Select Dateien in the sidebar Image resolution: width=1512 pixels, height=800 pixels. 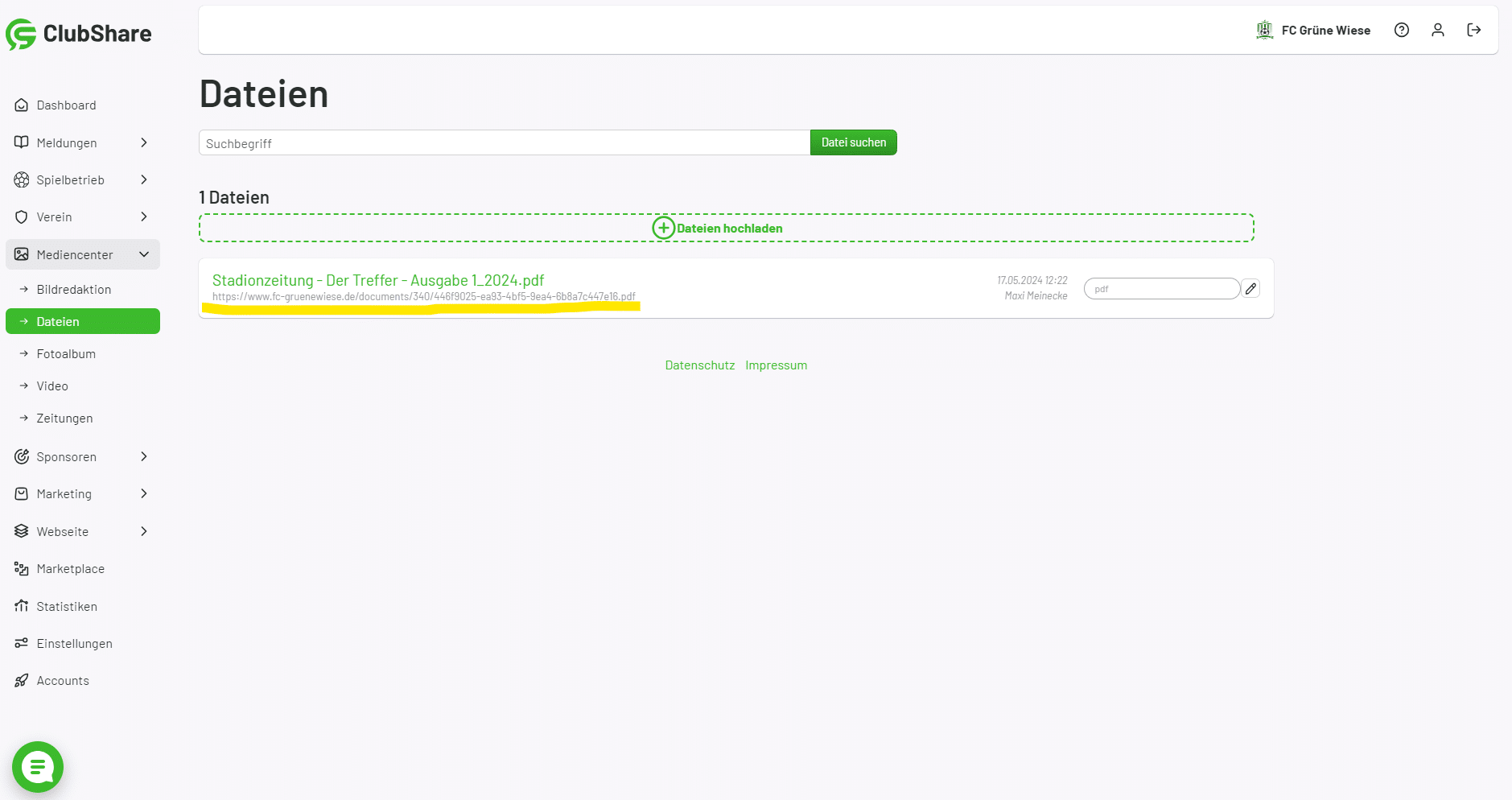point(83,321)
